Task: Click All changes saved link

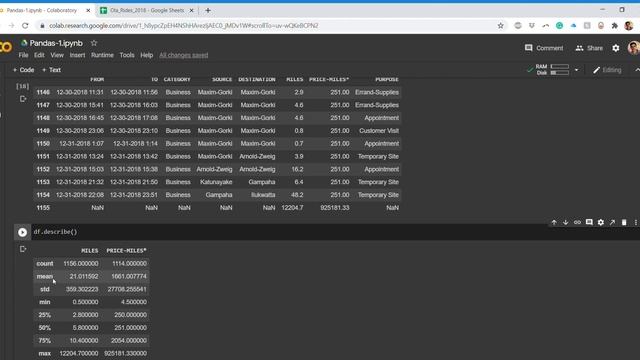Action: (x=184, y=55)
